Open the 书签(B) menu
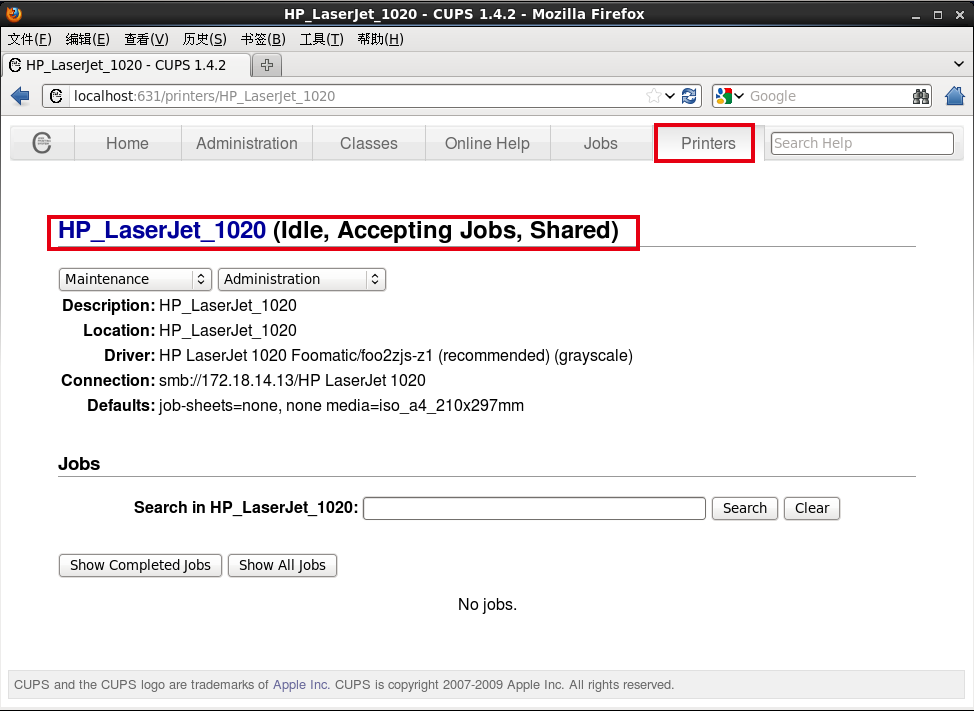The width and height of the screenshot is (974, 711). coord(263,39)
